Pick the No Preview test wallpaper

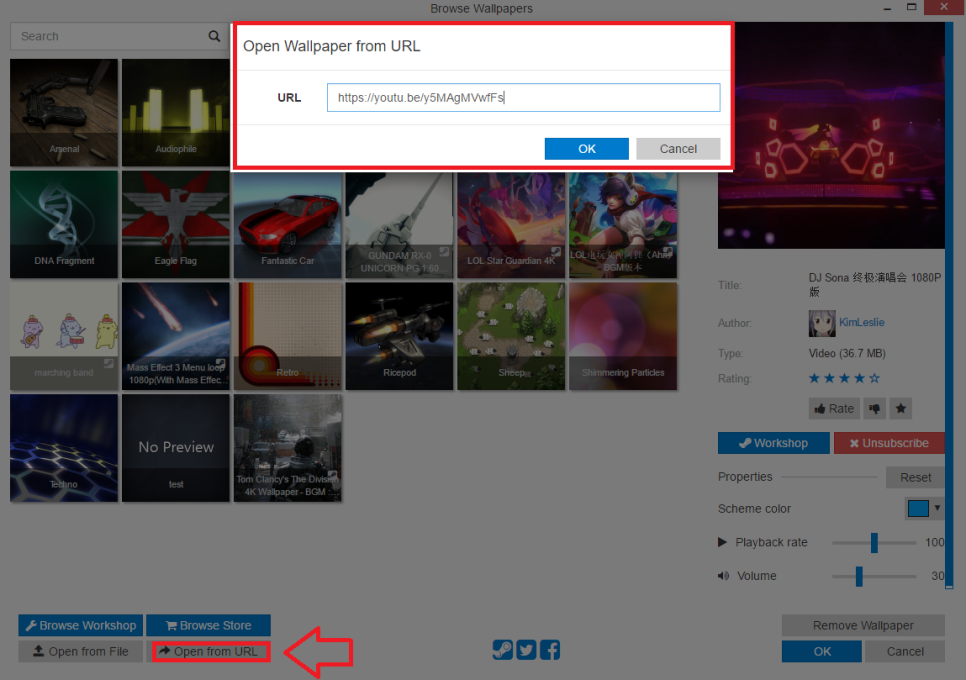click(176, 448)
